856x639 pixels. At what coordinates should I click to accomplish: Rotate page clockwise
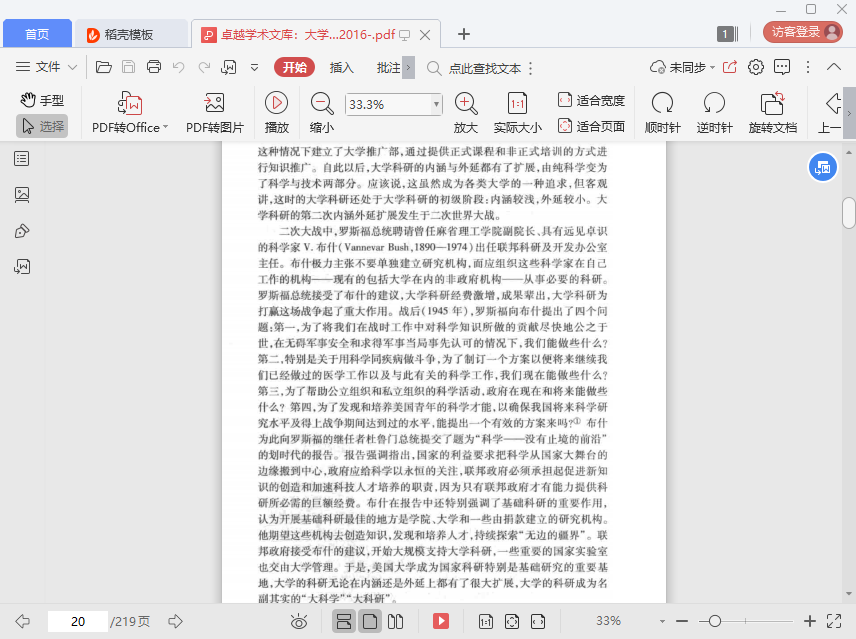click(662, 113)
